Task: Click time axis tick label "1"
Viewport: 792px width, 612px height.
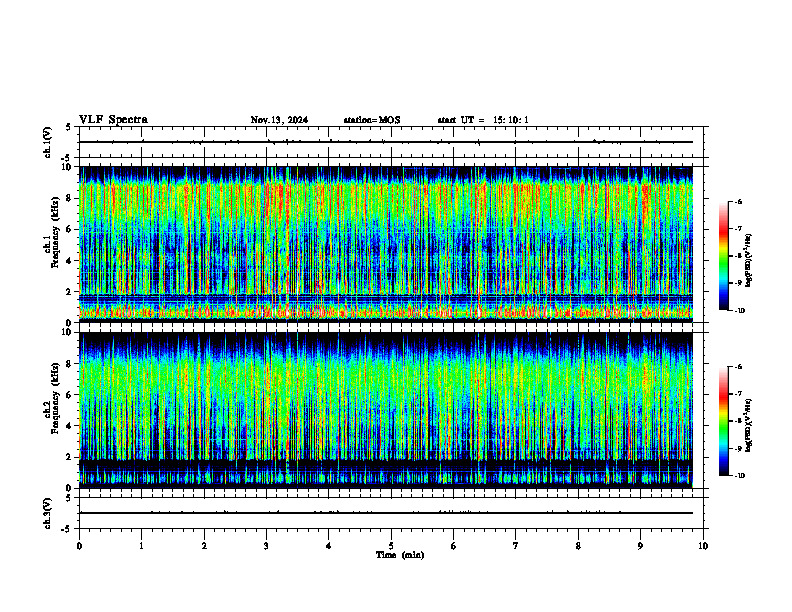Action: click(141, 546)
